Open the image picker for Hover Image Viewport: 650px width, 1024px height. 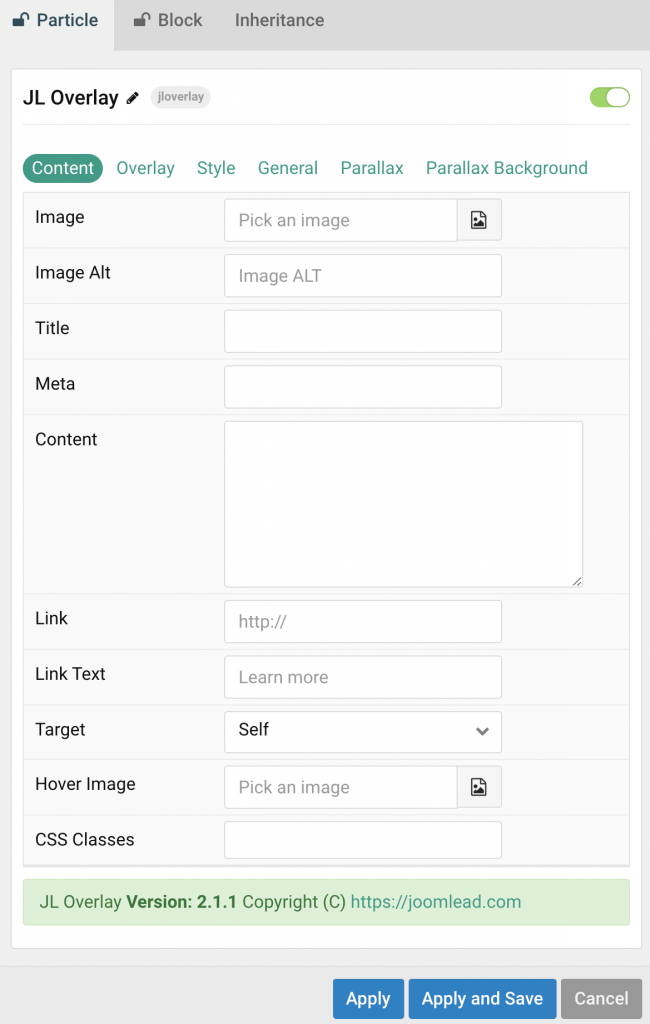point(478,787)
